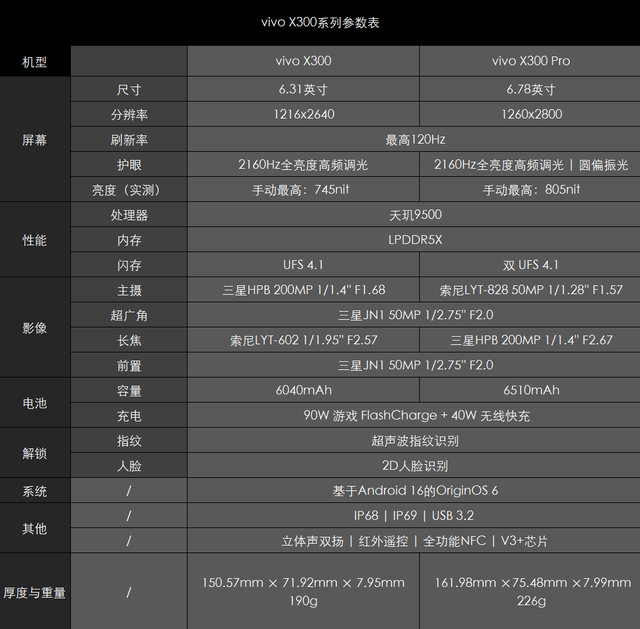Click the title 'vivo X300系列参数表'

click(x=320, y=22)
